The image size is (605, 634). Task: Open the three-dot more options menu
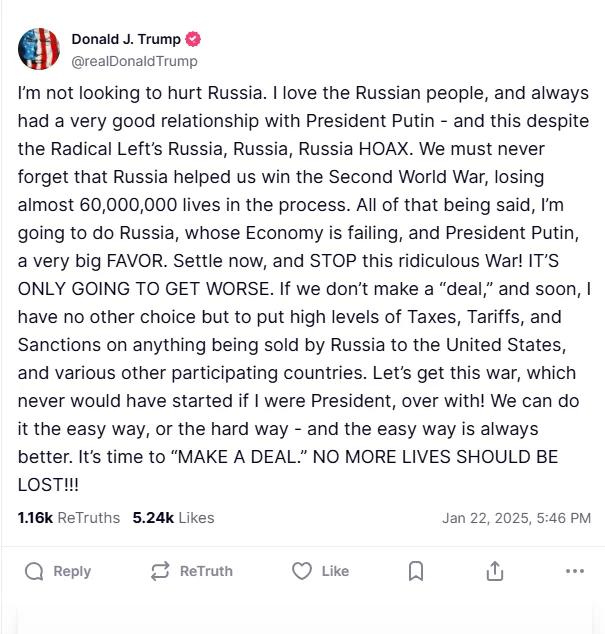574,571
